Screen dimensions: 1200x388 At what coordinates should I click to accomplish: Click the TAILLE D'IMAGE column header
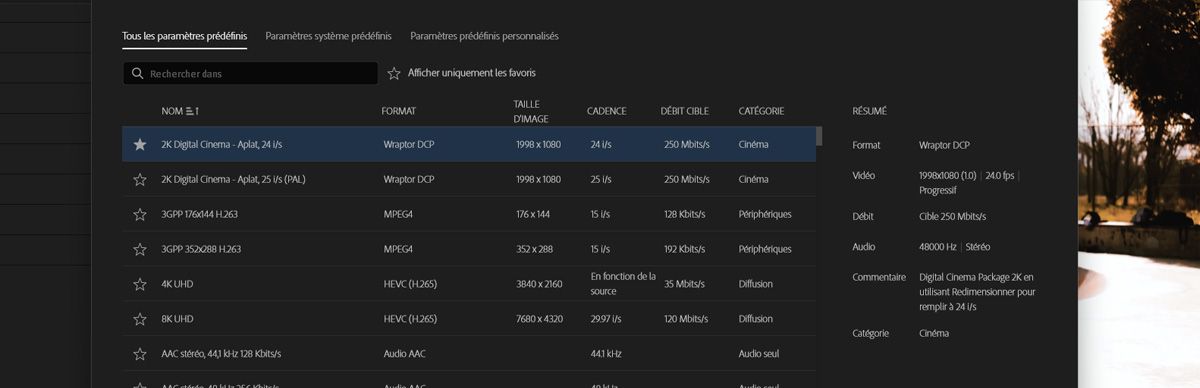pos(531,111)
